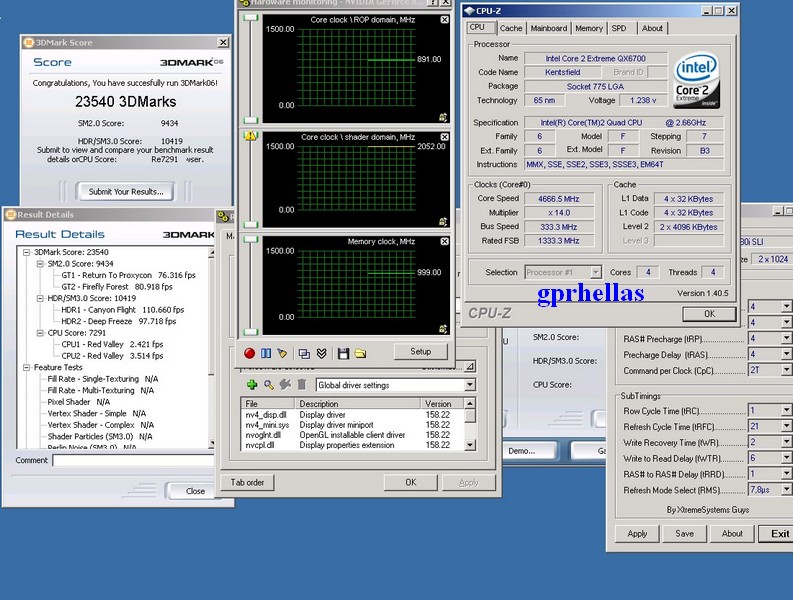This screenshot has width=793, height=600.
Task: Click the double chevron down icon
Action: (x=321, y=353)
